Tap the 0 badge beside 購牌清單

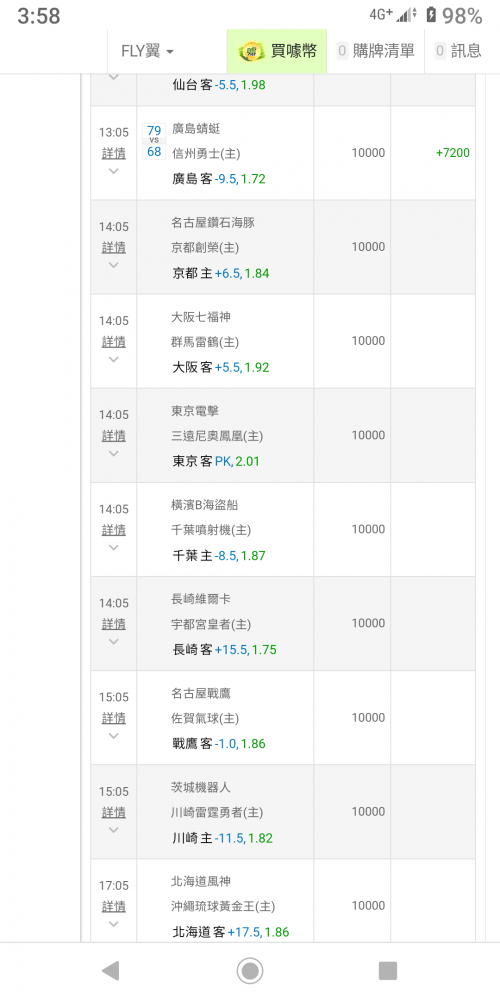pos(342,51)
